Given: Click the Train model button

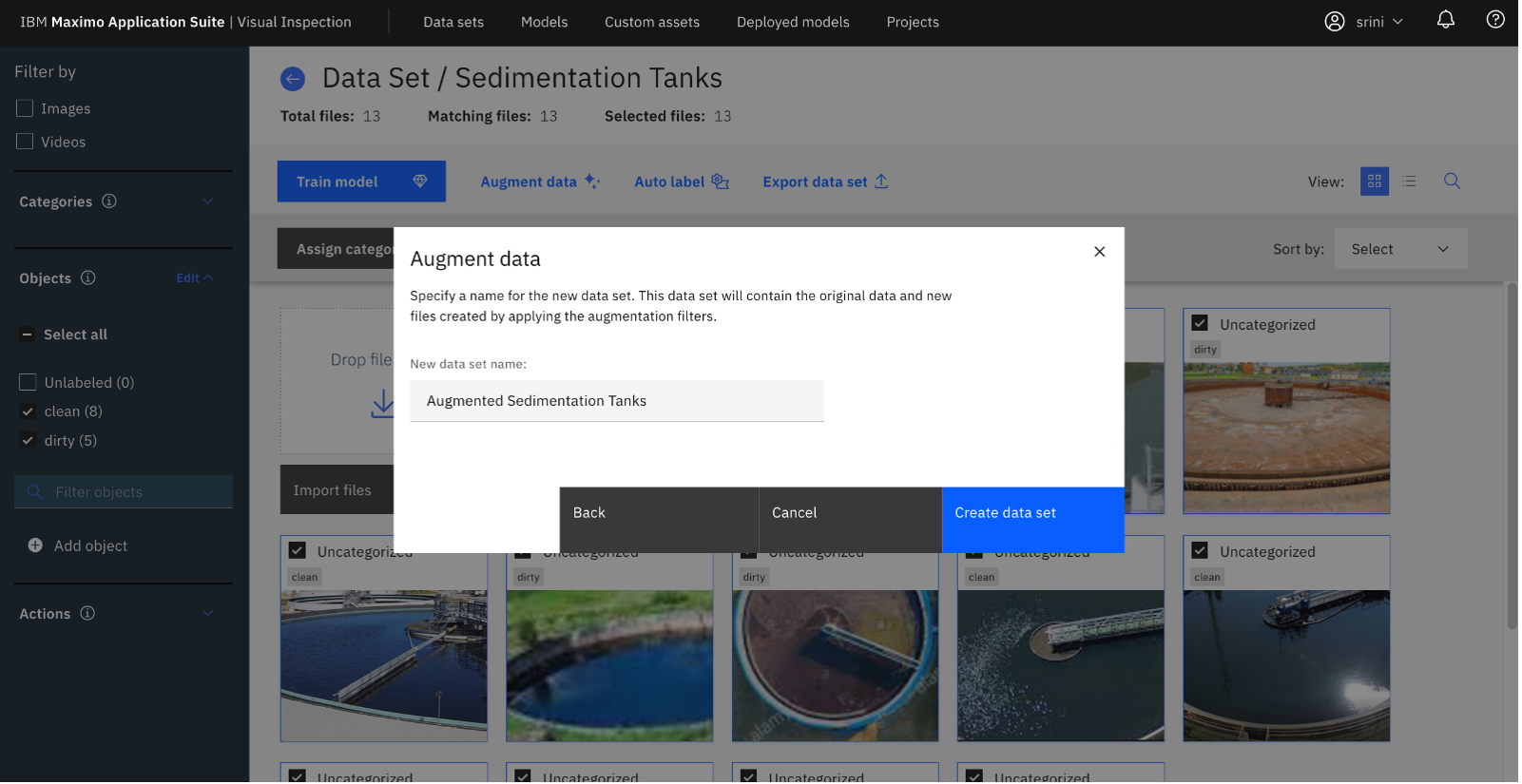Looking at the screenshot, I should point(362,182).
